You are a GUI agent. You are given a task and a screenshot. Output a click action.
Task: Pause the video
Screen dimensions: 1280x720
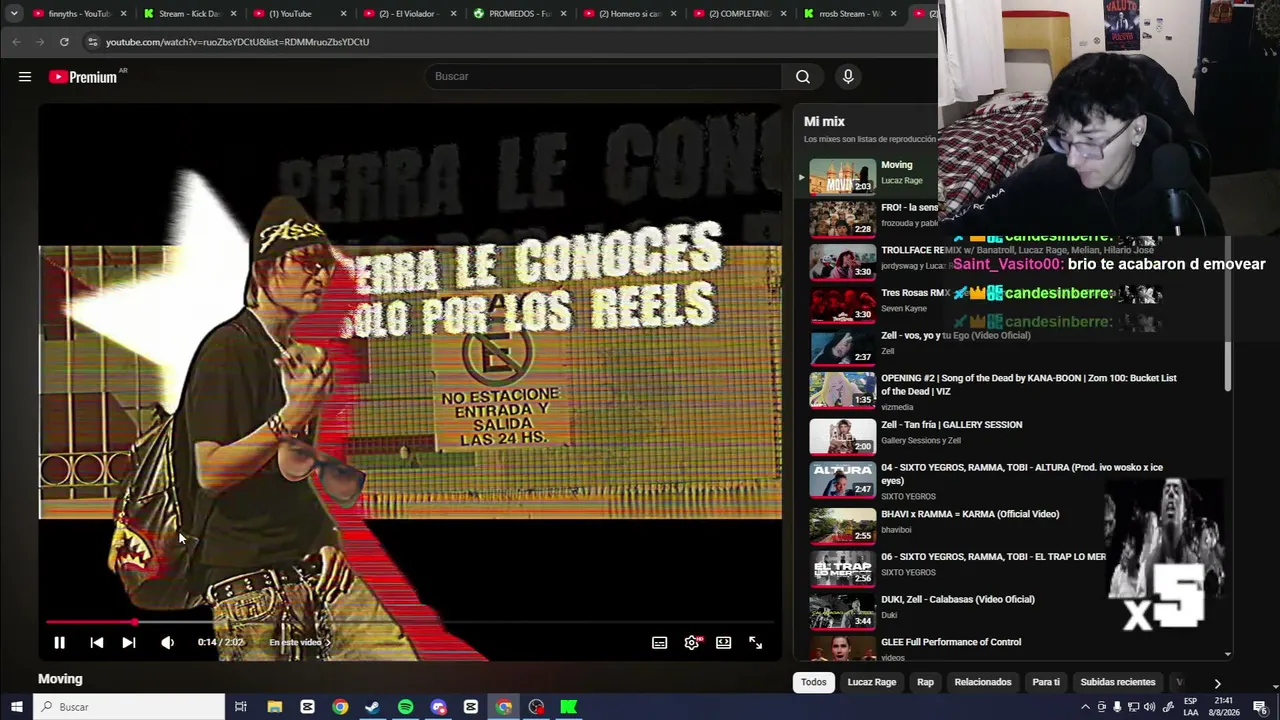coord(59,643)
